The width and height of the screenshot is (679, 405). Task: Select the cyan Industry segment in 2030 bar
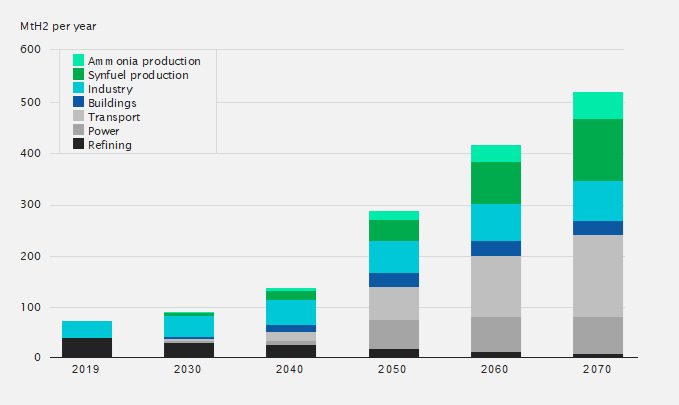[x=189, y=326]
